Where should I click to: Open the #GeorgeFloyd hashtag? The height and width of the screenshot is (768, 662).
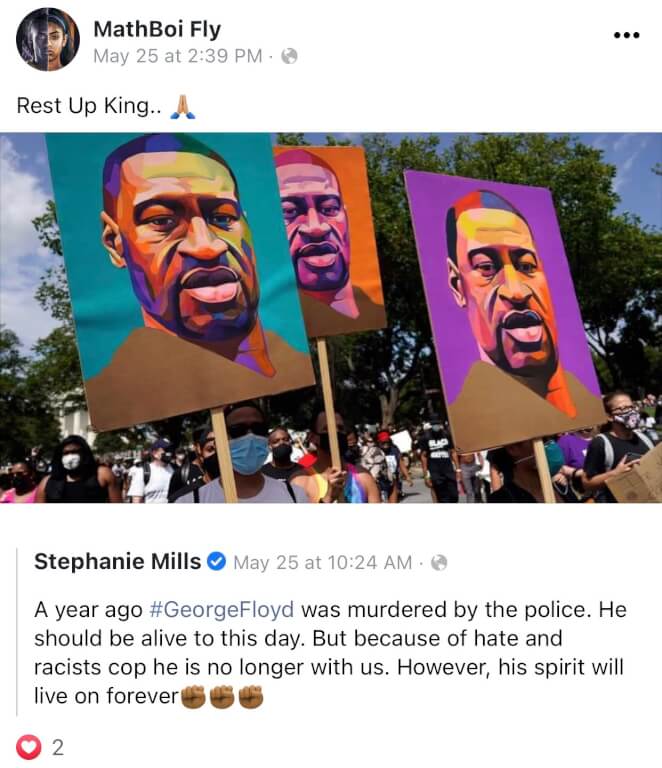[x=221, y=610]
